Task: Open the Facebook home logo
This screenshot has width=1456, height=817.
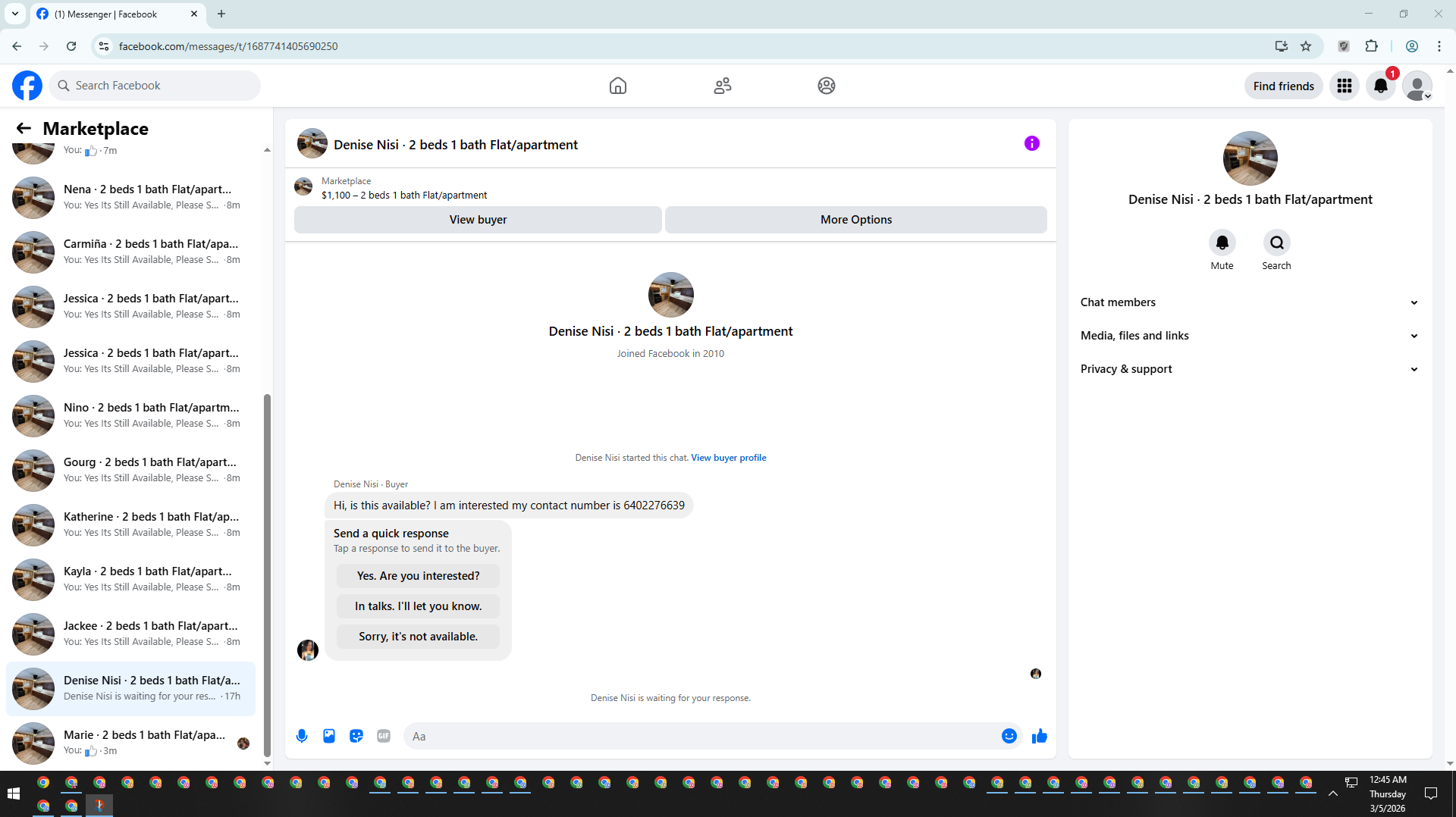Action: point(27,86)
